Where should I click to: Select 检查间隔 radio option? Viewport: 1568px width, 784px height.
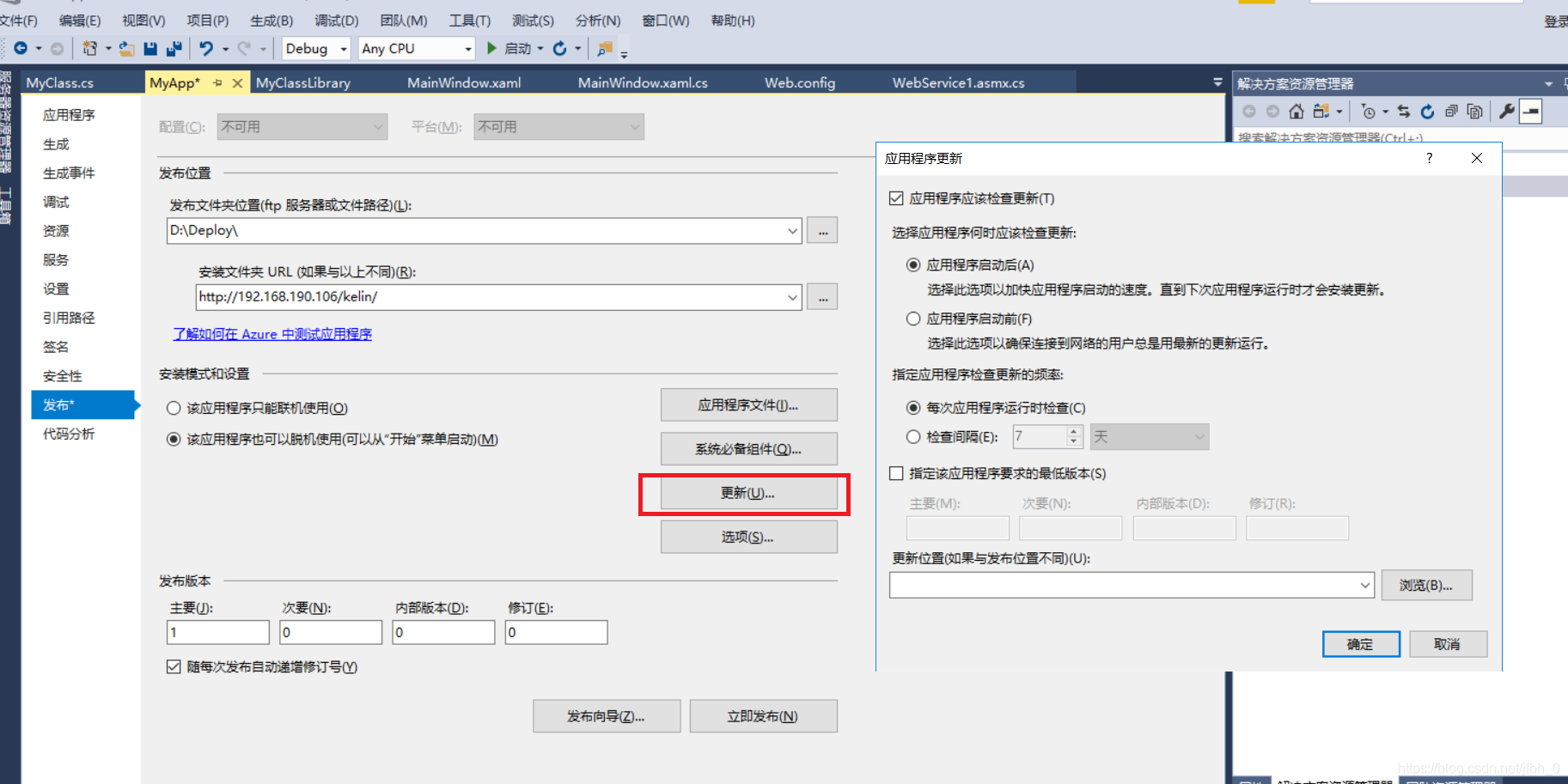[913, 437]
